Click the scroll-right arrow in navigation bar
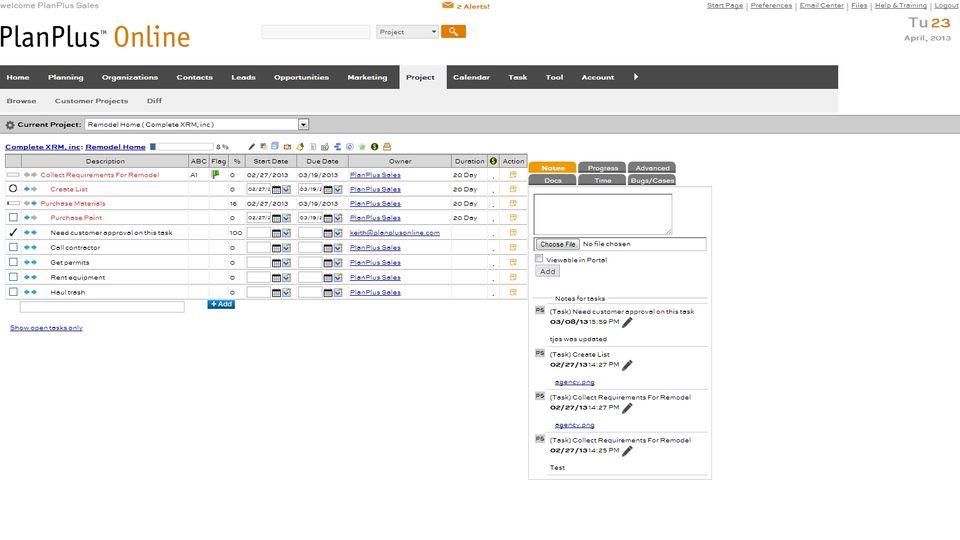The height and width of the screenshot is (540, 960). point(636,77)
